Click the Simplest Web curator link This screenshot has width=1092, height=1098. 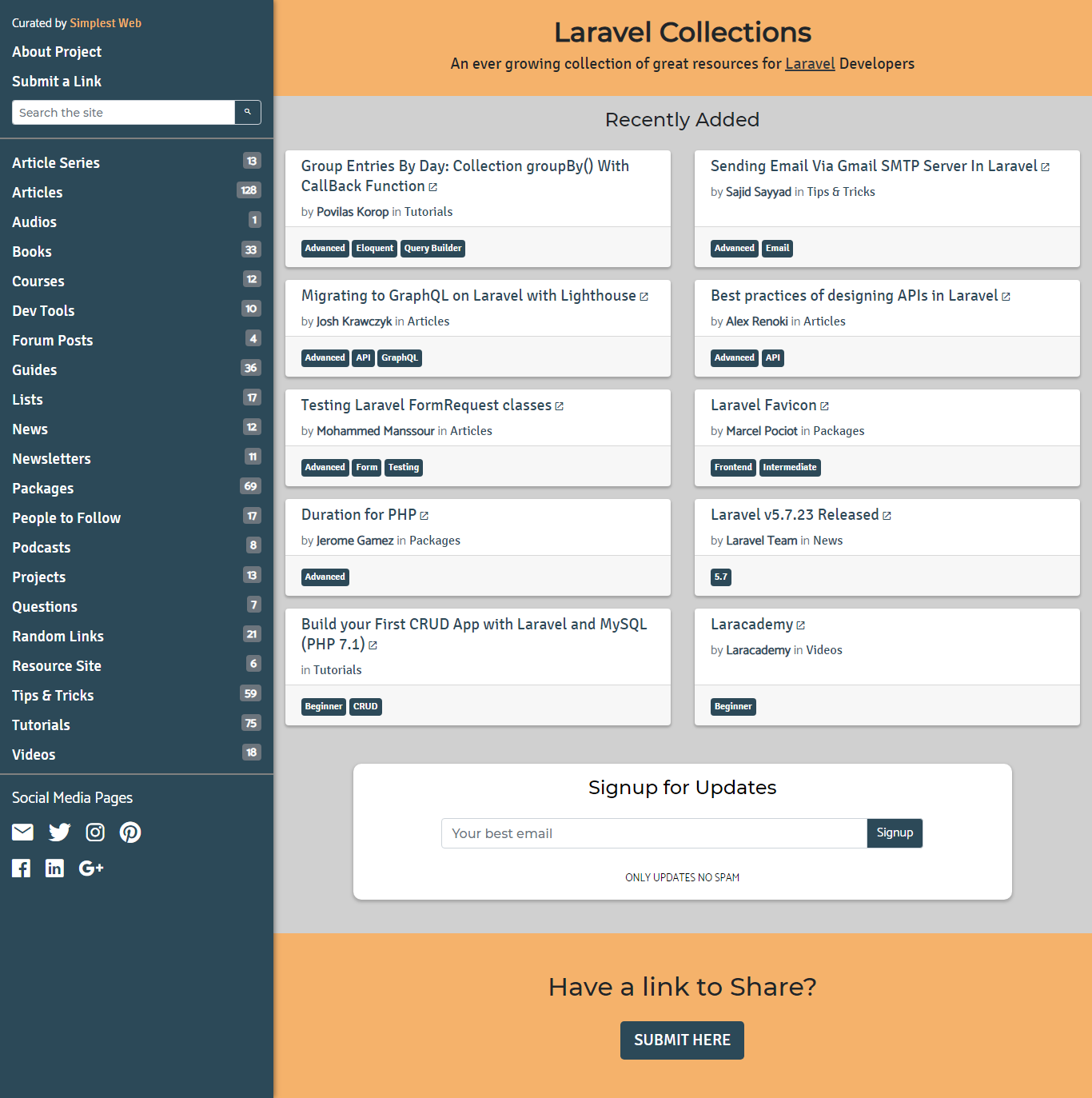pyautogui.click(x=105, y=22)
